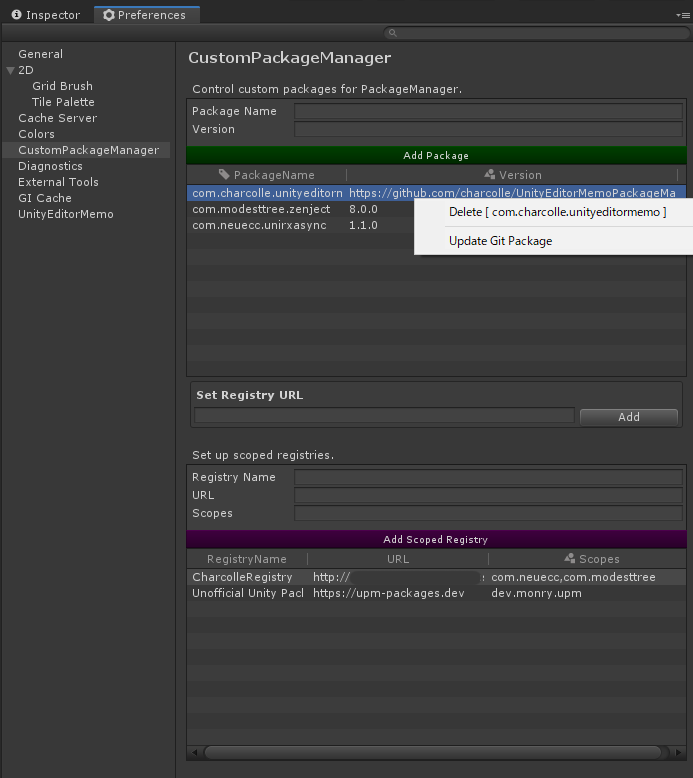Open Diagnostics preferences
The height and width of the screenshot is (778, 693).
50,166
